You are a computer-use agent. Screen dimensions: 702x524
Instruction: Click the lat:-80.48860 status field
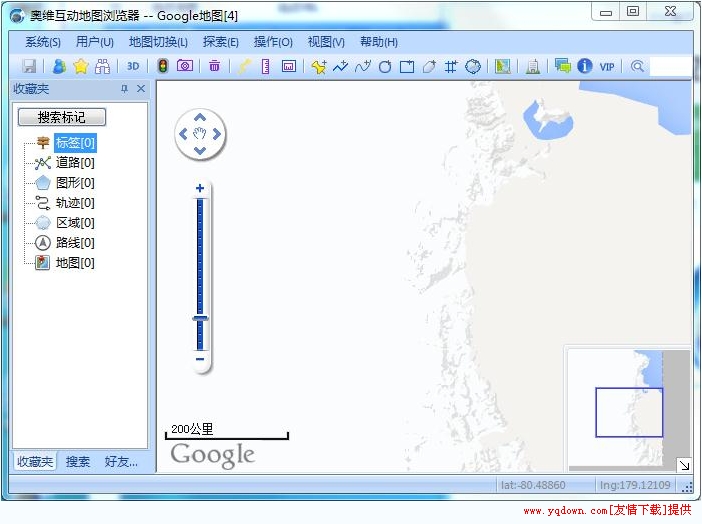click(533, 485)
